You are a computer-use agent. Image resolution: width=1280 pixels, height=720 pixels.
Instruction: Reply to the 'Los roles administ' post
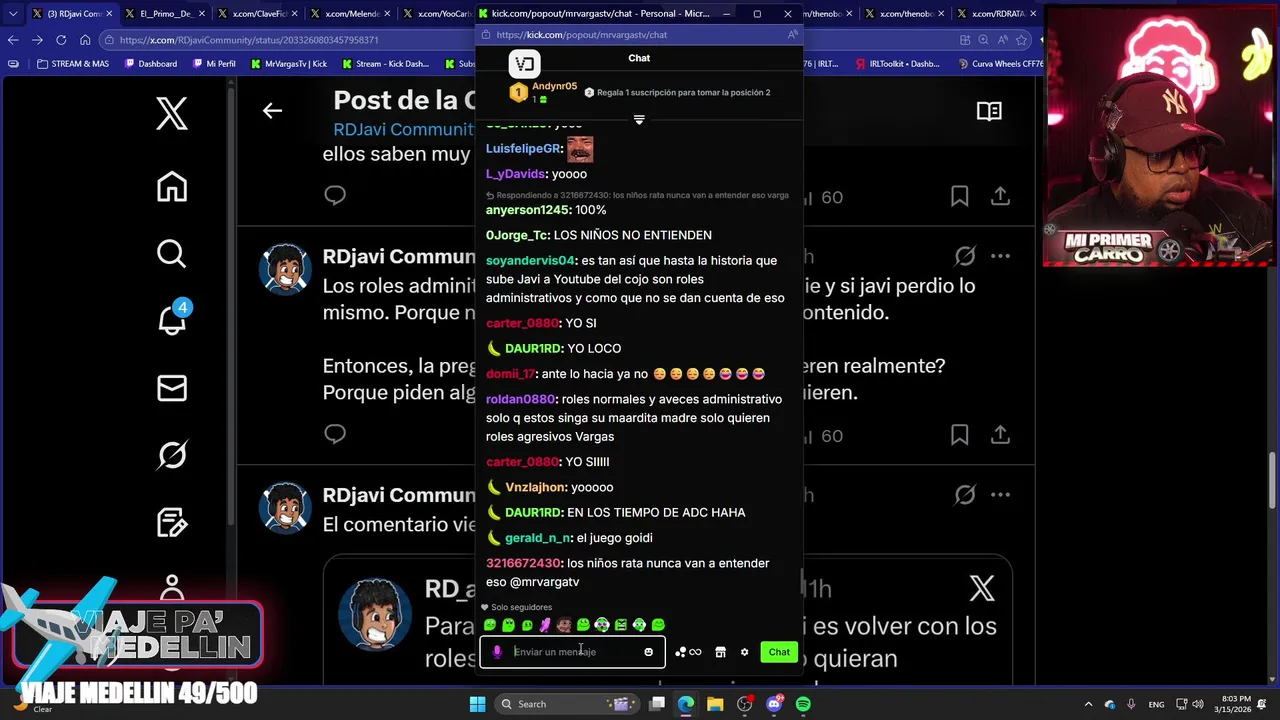pos(335,434)
